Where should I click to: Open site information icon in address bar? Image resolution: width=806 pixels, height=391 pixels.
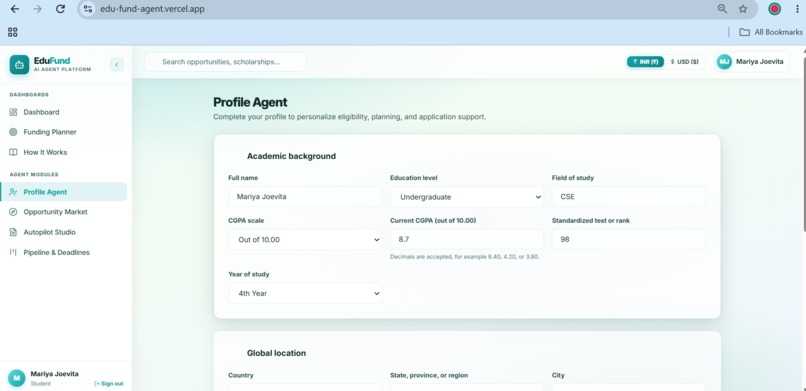88,9
